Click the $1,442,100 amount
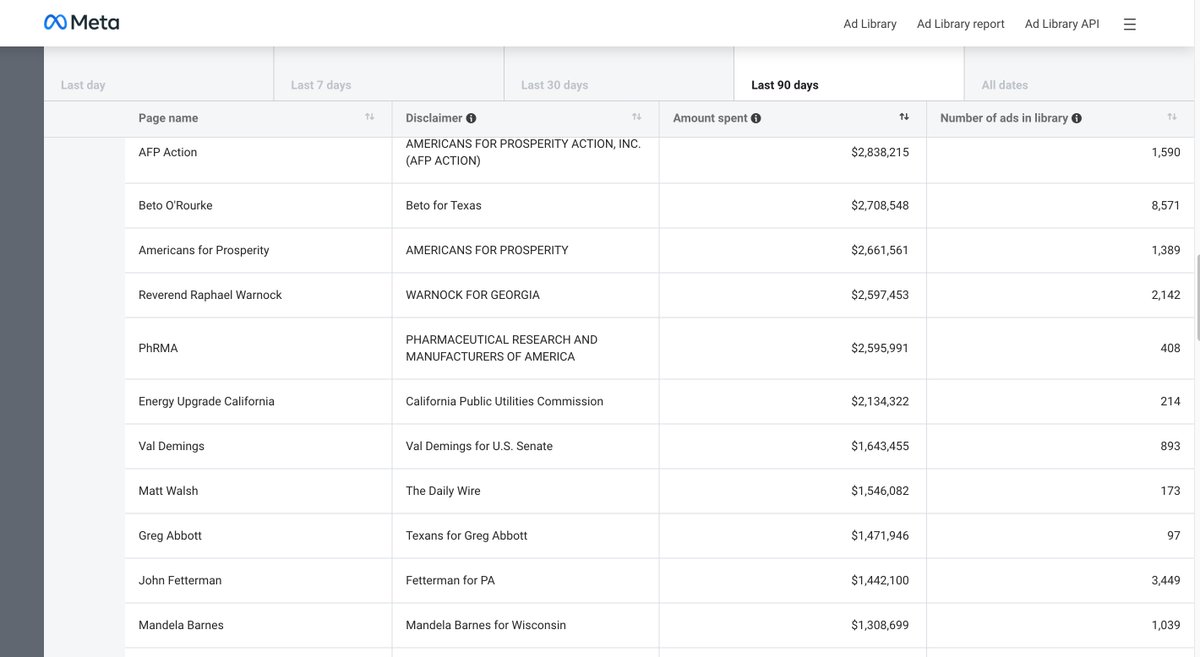Screen dimensions: 1200x657 click(880, 580)
